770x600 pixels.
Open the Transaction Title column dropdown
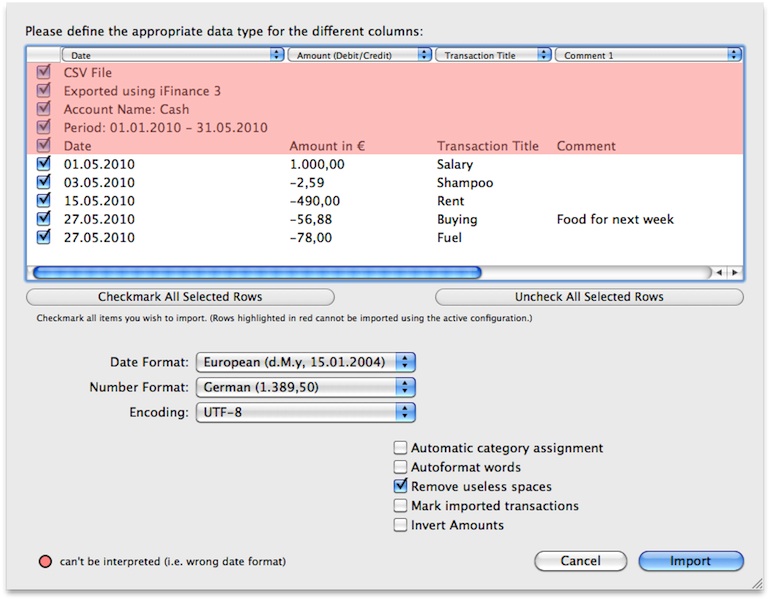[x=494, y=56]
